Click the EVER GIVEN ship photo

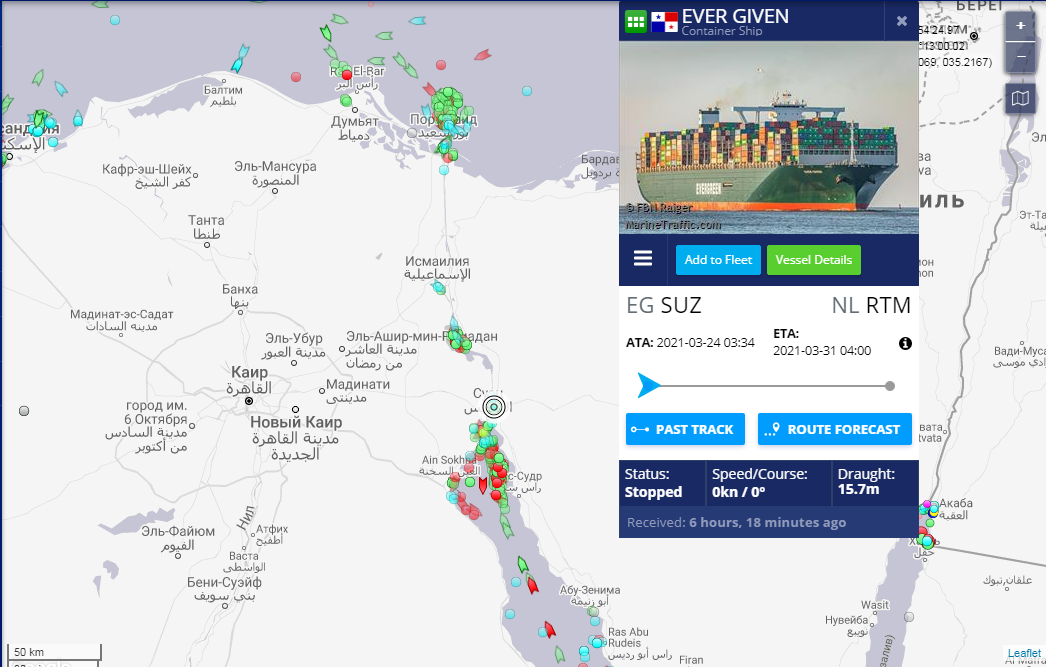pos(768,137)
